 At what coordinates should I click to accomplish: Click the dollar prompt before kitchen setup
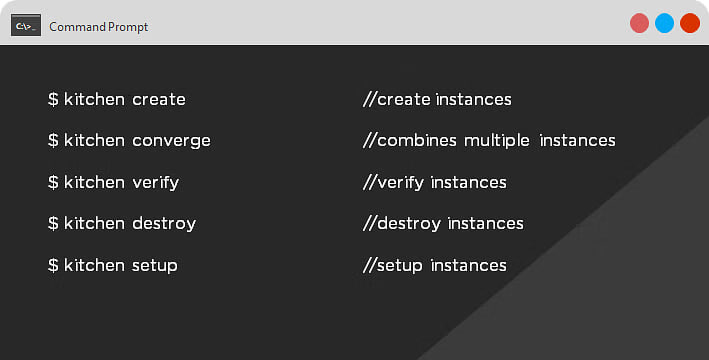click(x=53, y=265)
